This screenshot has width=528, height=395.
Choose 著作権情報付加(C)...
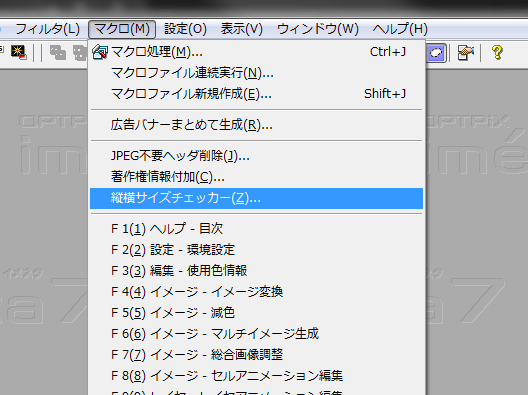coord(257,177)
